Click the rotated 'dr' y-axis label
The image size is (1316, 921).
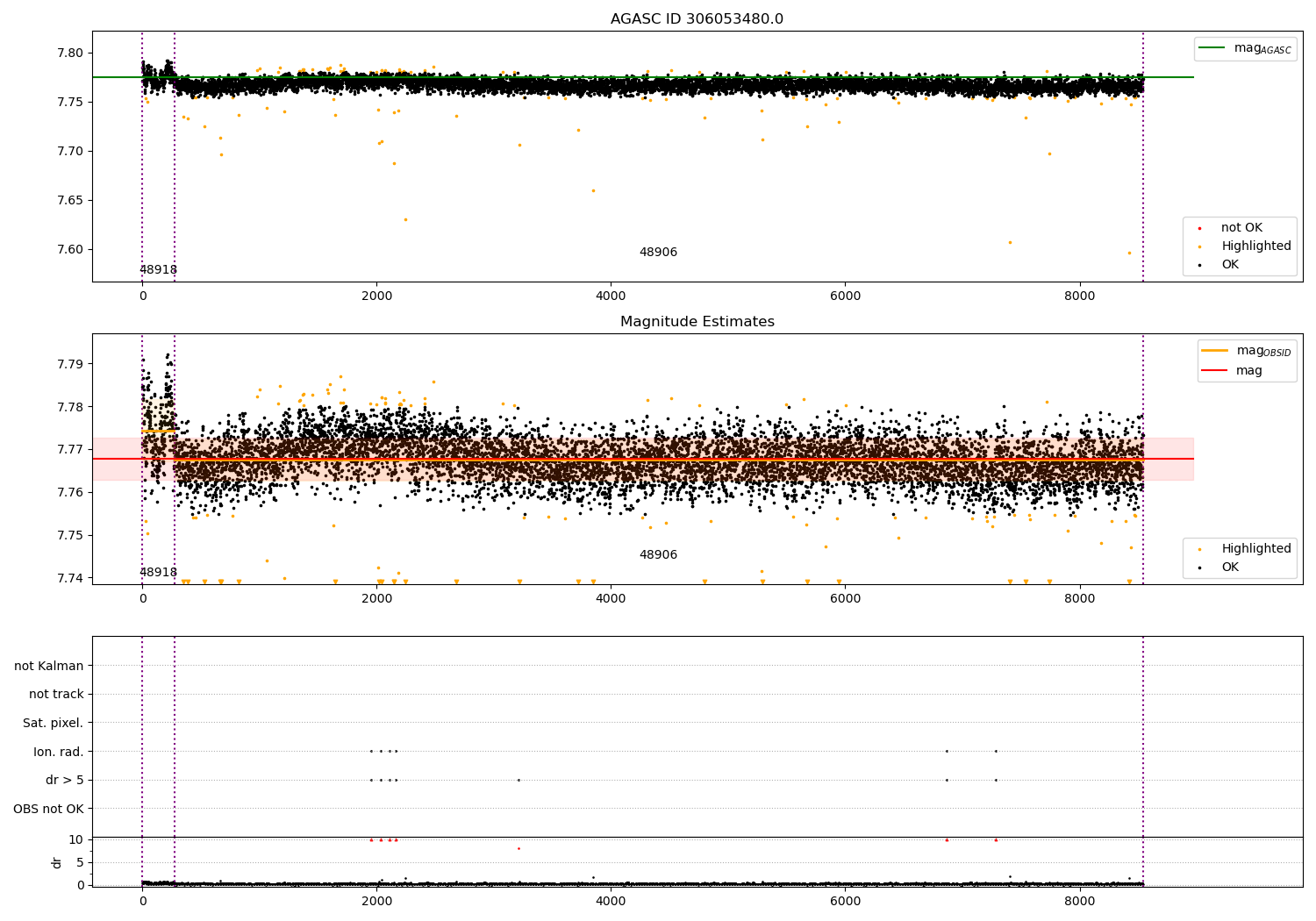click(57, 862)
